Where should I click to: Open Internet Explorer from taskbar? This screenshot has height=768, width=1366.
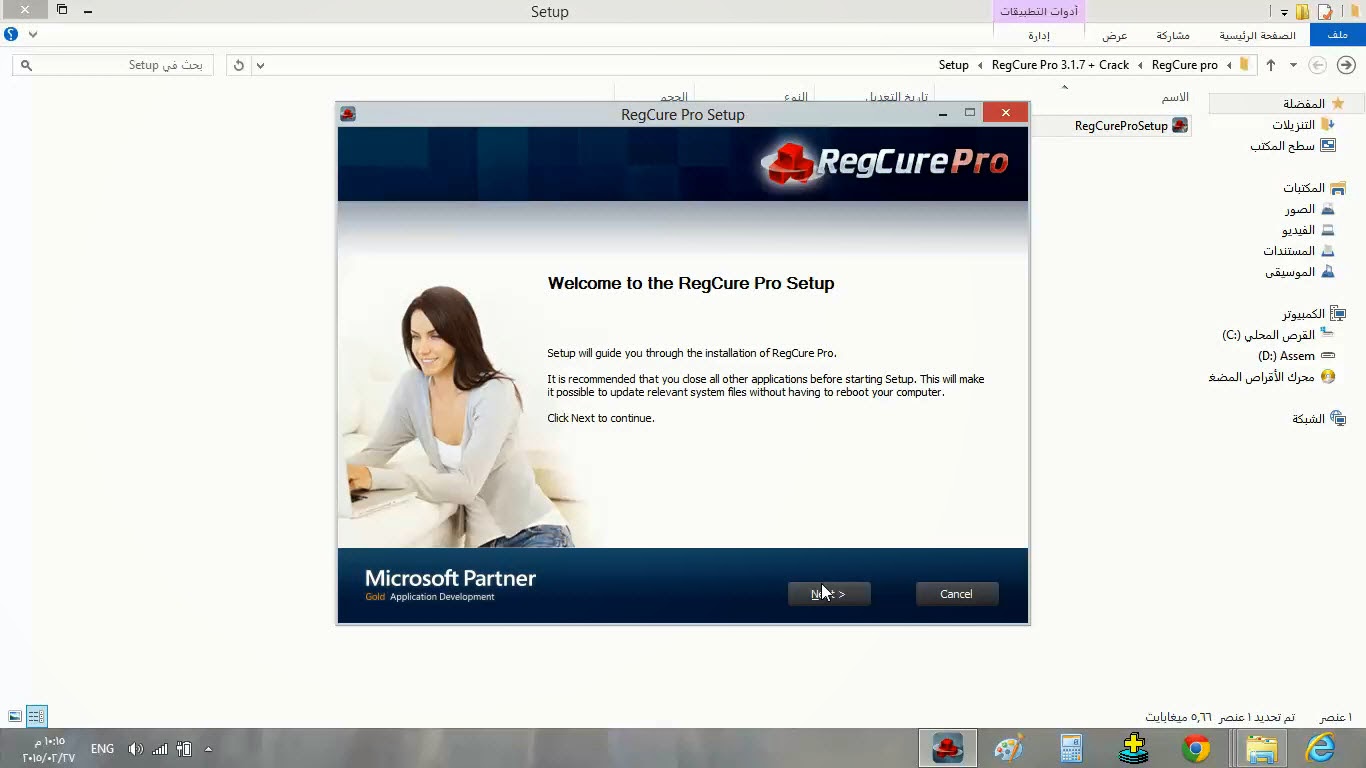(x=1321, y=748)
